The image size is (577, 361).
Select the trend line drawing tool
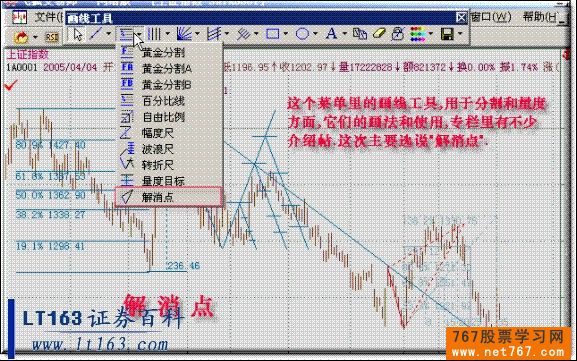[x=96, y=34]
